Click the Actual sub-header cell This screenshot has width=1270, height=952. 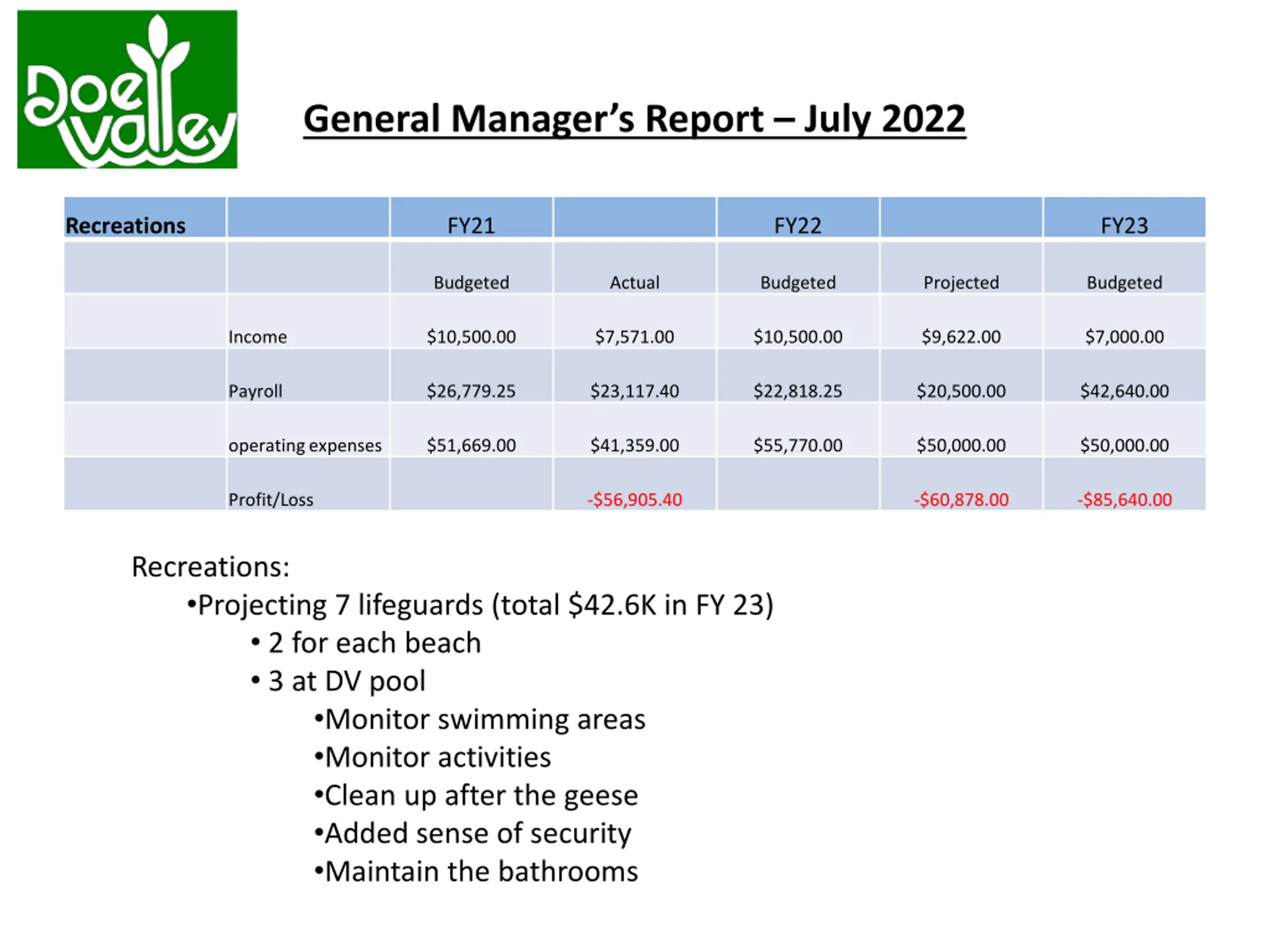[x=635, y=267]
